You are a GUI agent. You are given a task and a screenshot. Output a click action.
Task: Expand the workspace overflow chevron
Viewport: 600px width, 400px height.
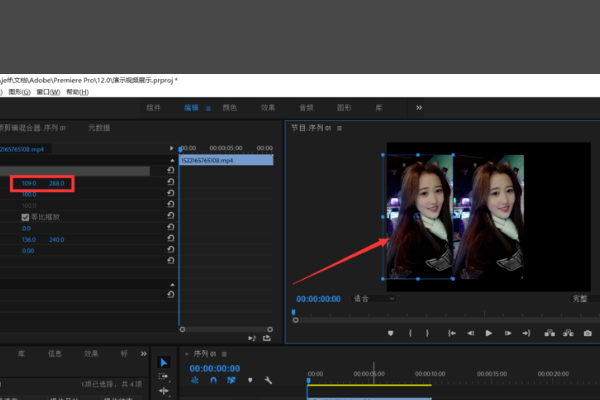pyautogui.click(x=419, y=108)
